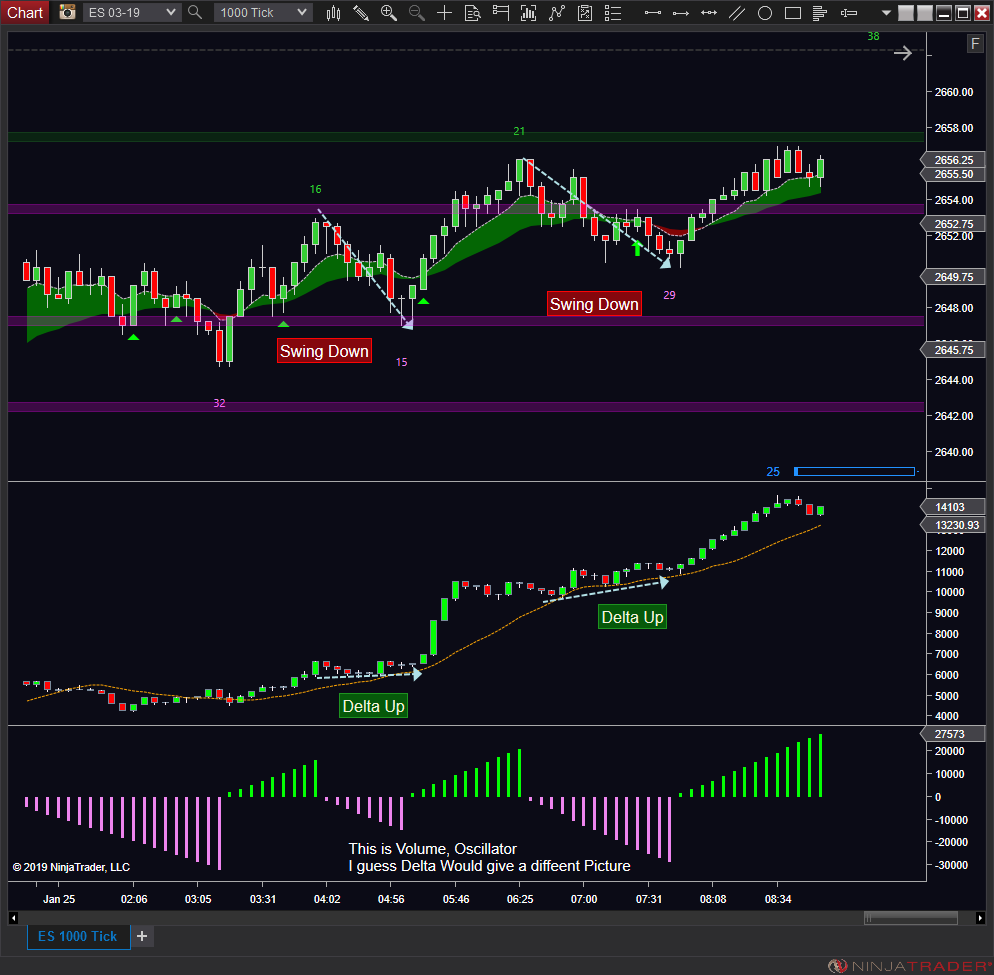
Task: Click the Jan 25 date label
Action: (58, 899)
